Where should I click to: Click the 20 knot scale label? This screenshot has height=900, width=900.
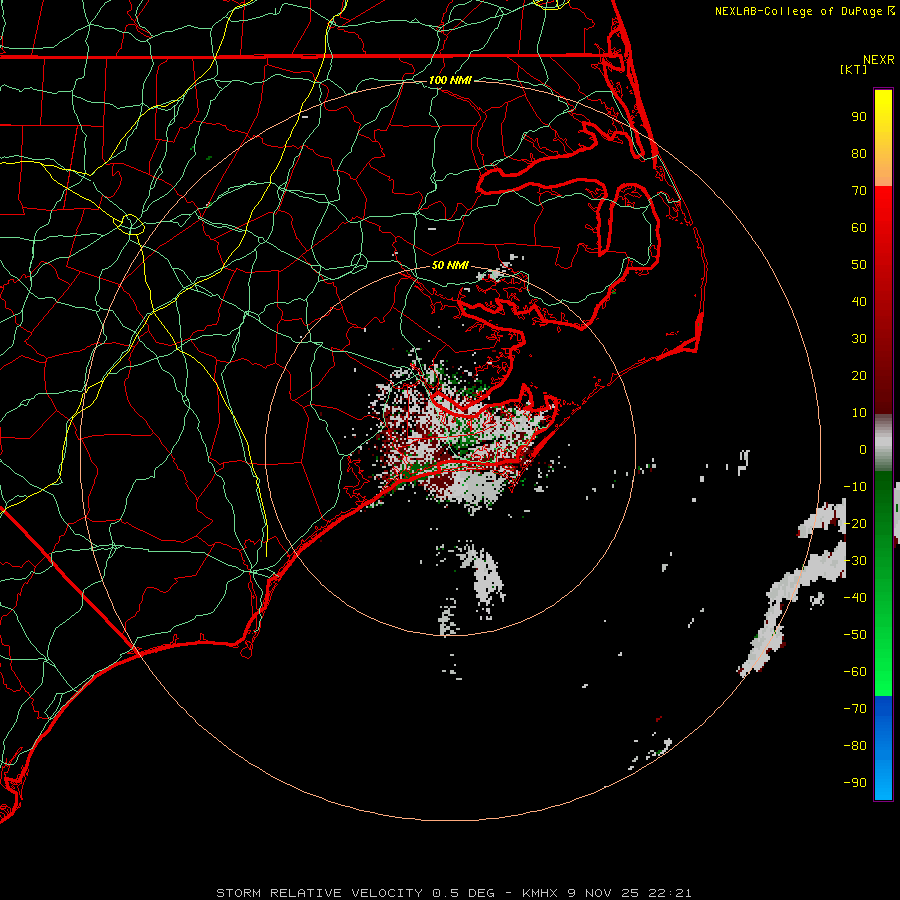click(859, 376)
